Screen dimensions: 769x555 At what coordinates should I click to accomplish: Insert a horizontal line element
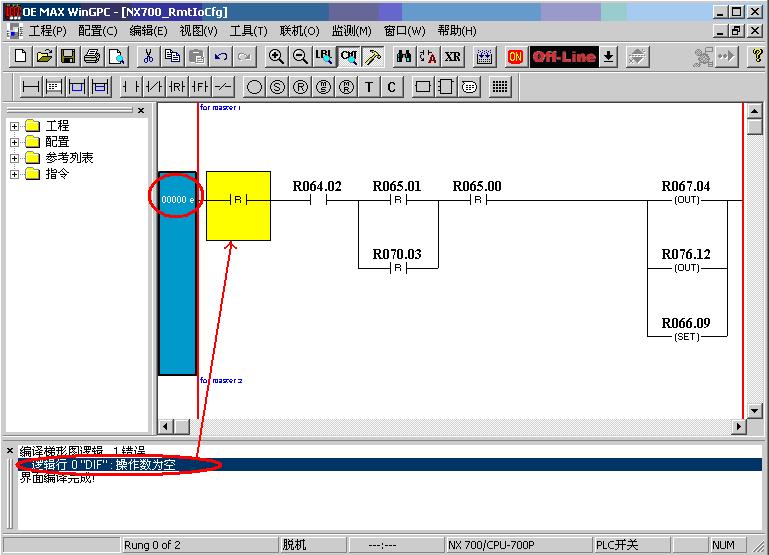point(30,87)
